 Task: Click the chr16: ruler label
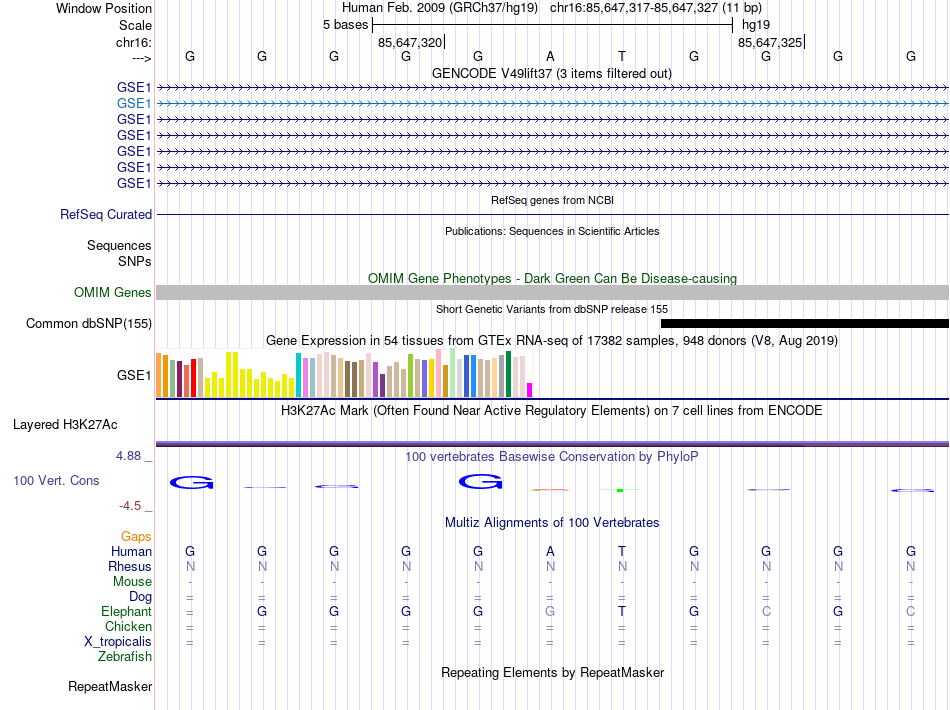pos(134,42)
